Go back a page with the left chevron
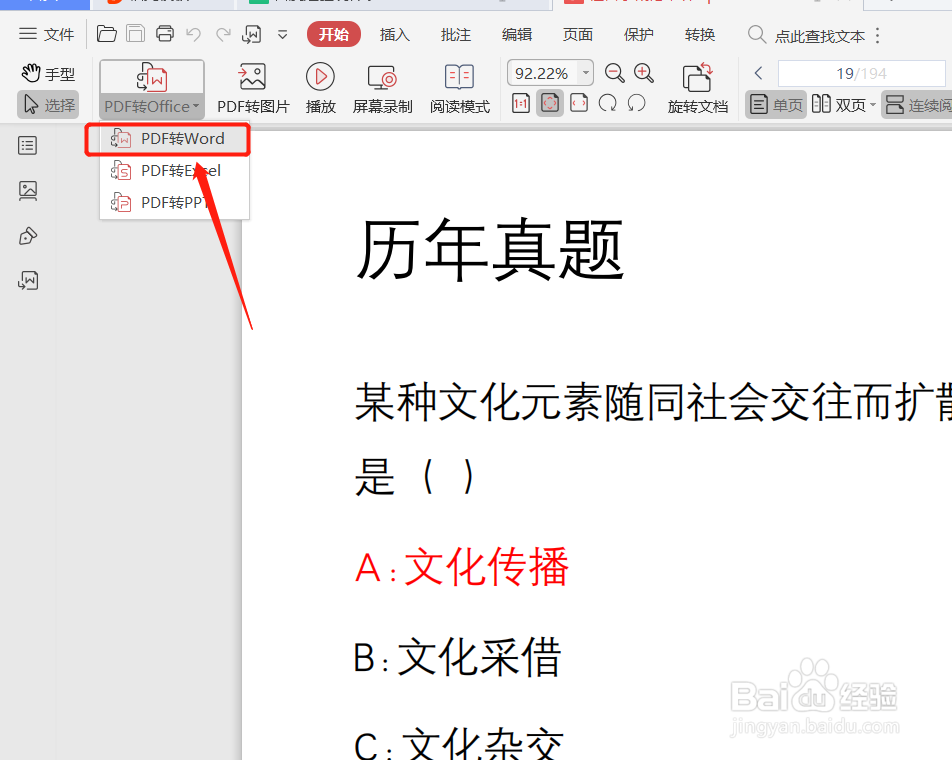The image size is (952, 760). tap(758, 72)
